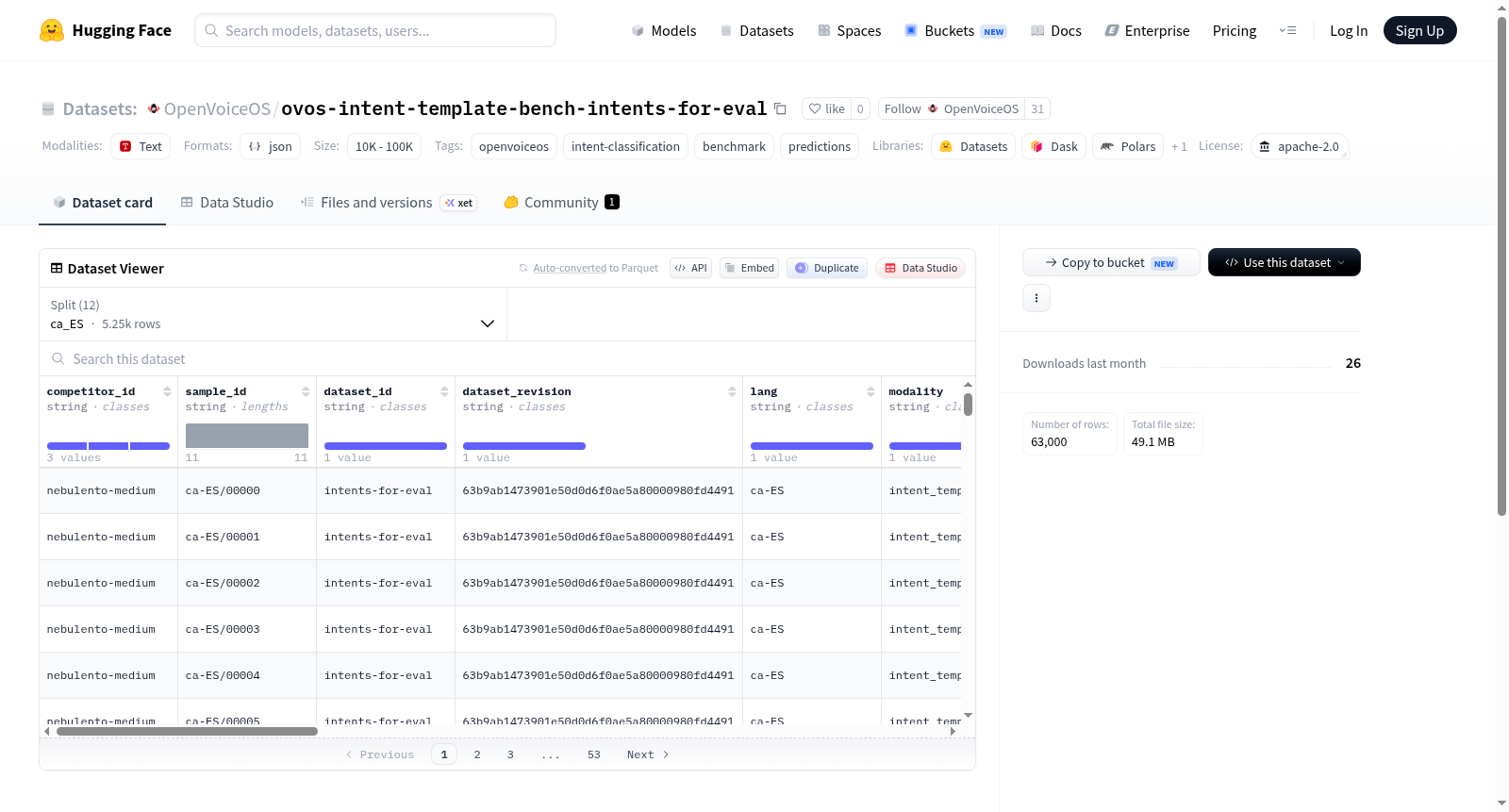Click the OpenVoiceOS organization avatar icon

coord(154,108)
